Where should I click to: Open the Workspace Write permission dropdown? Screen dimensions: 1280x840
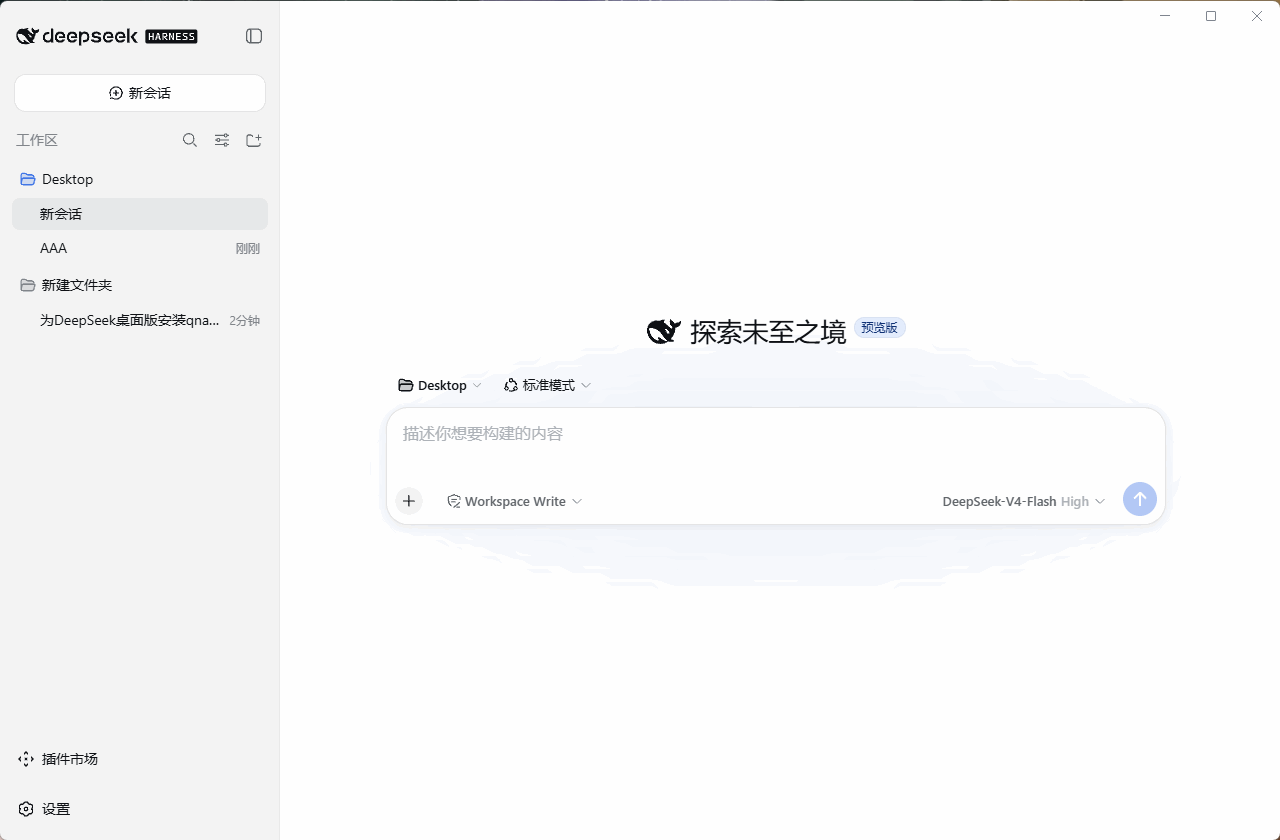point(515,501)
